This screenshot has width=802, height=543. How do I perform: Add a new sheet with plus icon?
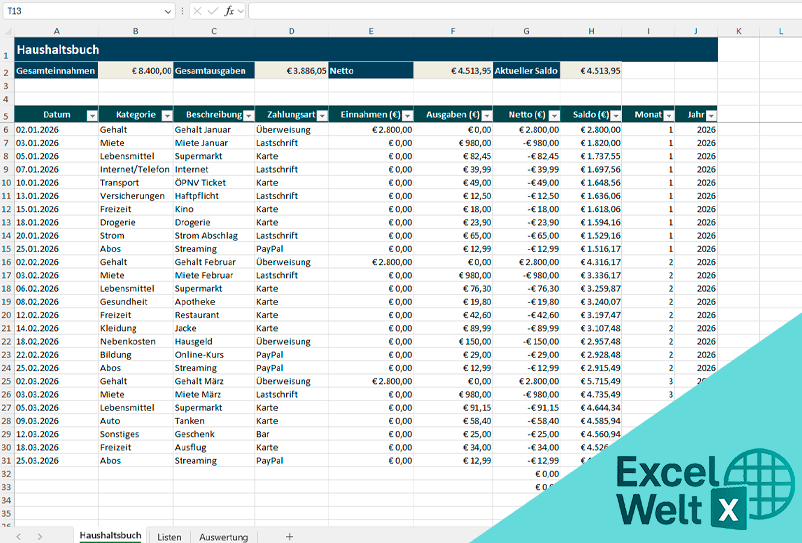[290, 537]
